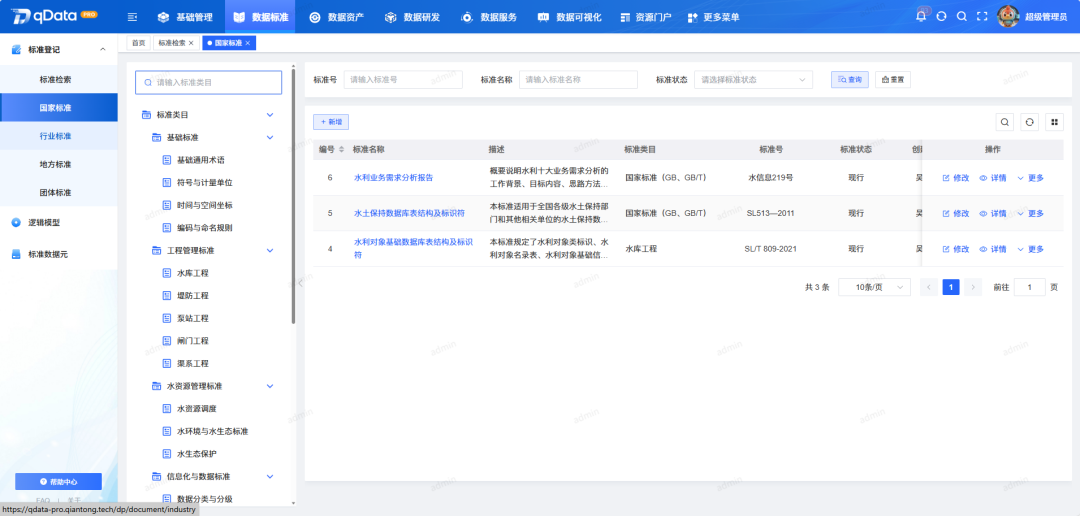
Task: Collapse the 信息化与数据标准 group
Action: 270,477
